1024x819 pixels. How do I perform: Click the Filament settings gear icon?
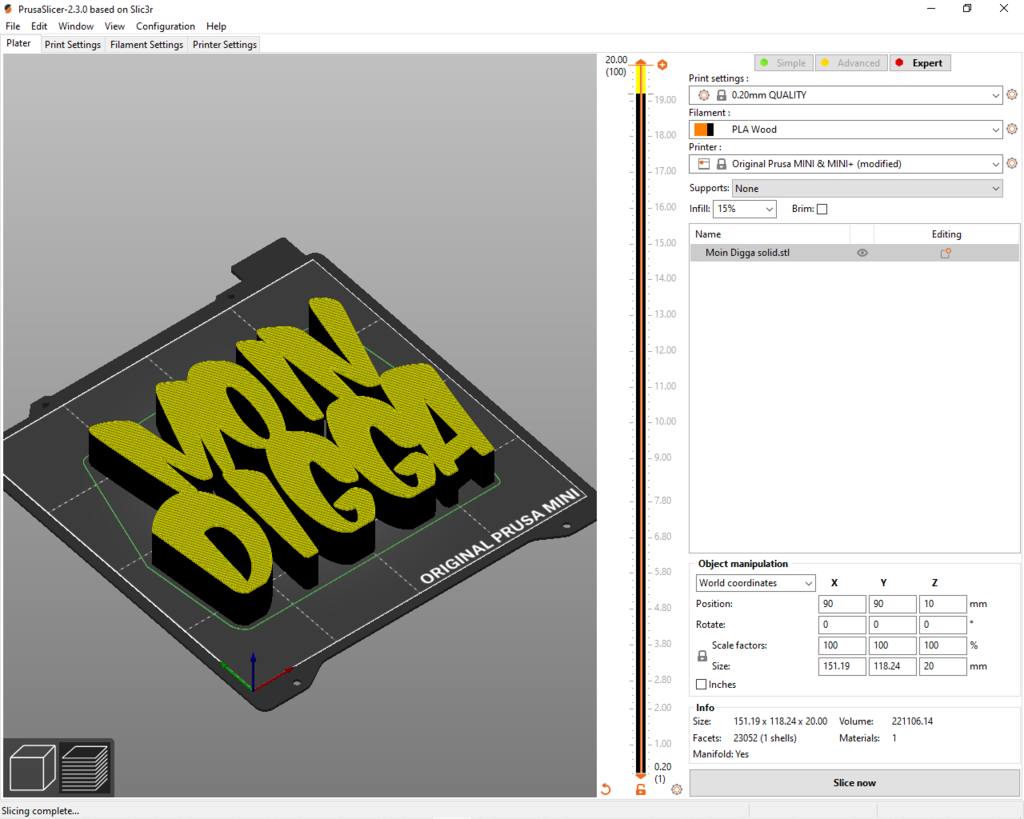pyautogui.click(x=1012, y=129)
